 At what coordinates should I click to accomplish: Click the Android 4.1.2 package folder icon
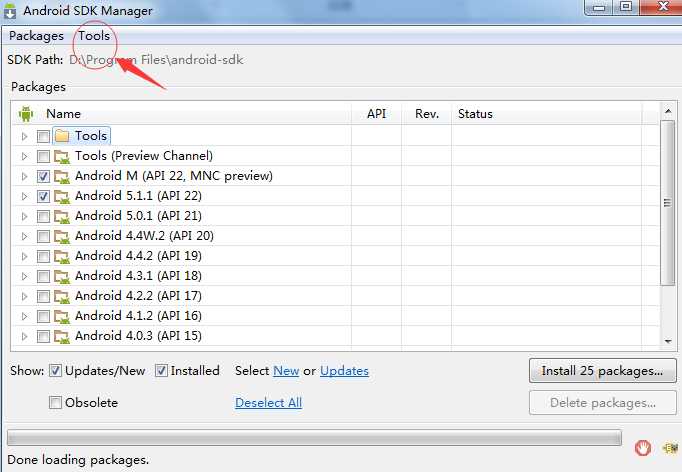coord(62,317)
